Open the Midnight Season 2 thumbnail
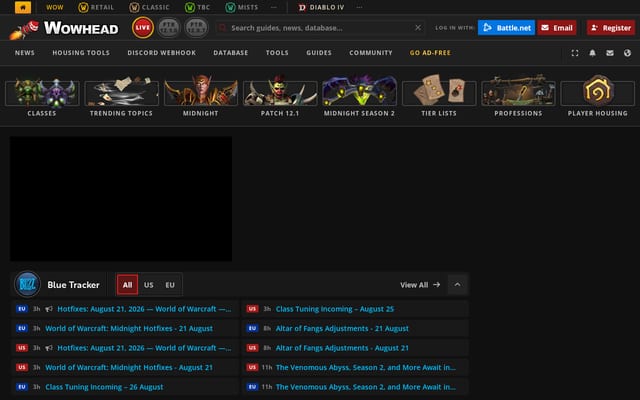 [359, 96]
